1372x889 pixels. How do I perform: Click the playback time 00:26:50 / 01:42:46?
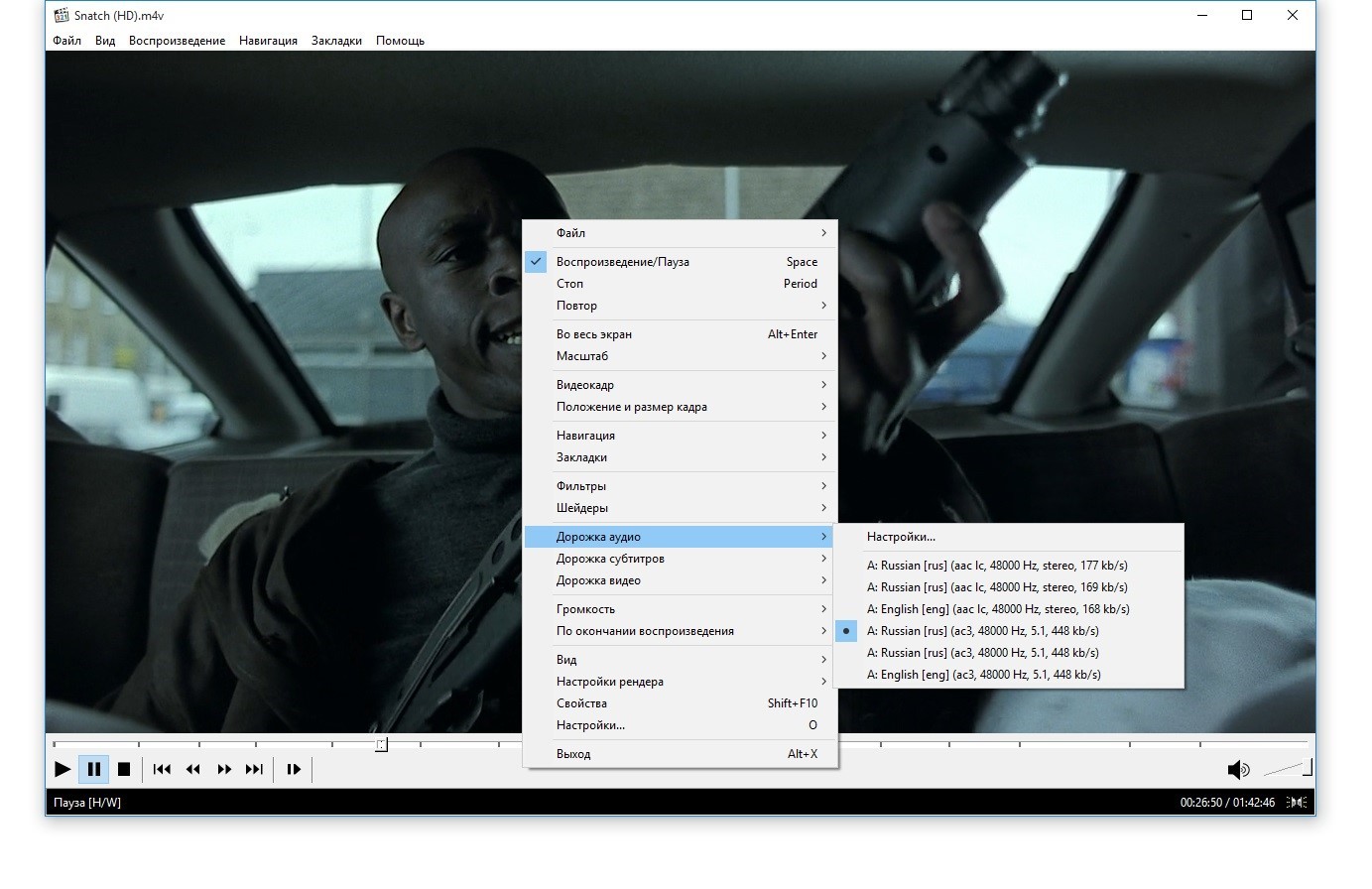[x=1227, y=803]
